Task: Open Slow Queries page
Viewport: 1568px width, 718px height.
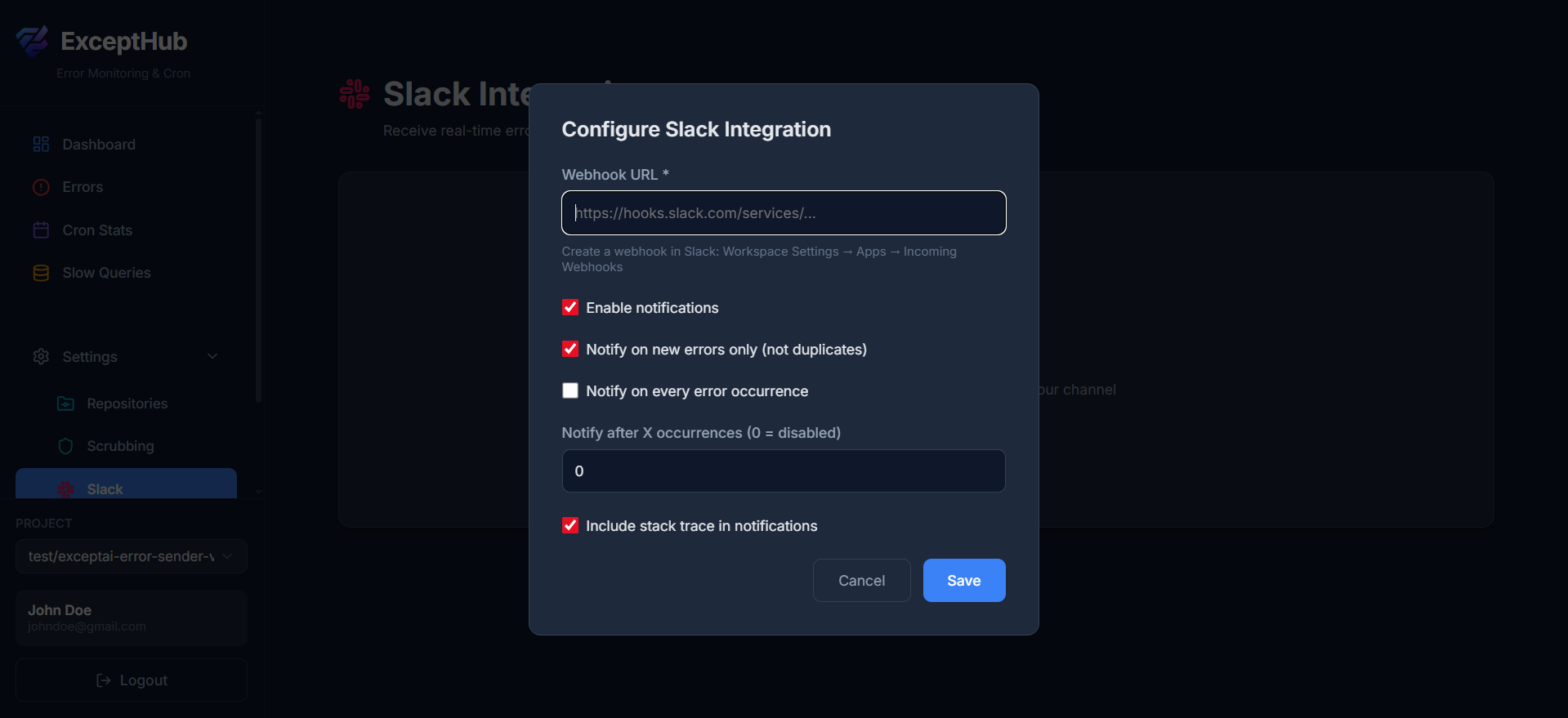Action: coord(127,273)
